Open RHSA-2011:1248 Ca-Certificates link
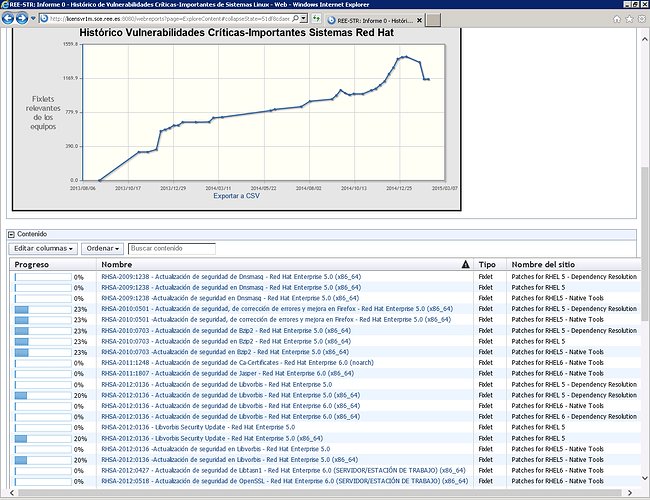The width and height of the screenshot is (650, 500). pyautogui.click(x=238, y=362)
